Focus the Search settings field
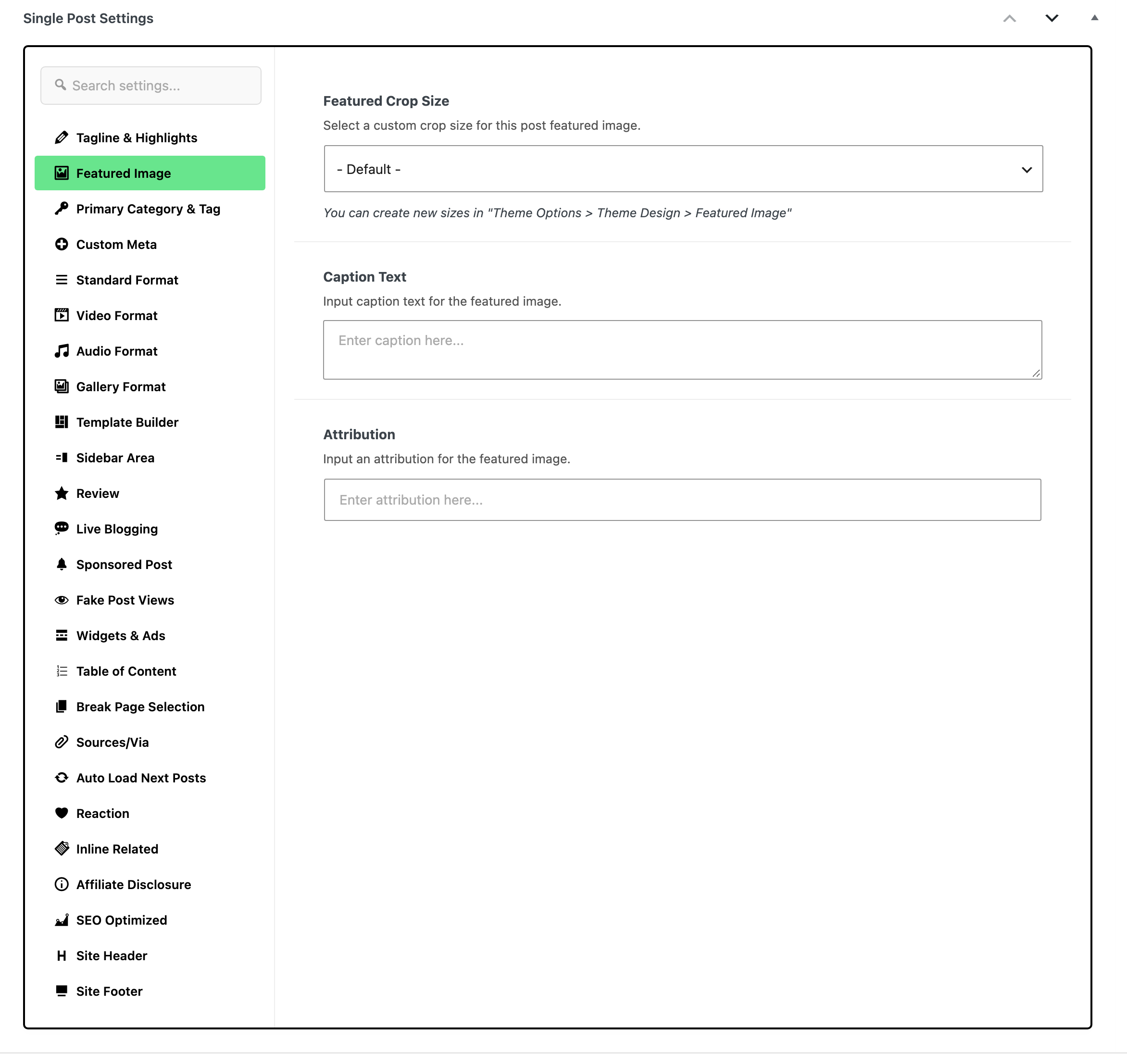The image size is (1127, 1064). coord(151,86)
